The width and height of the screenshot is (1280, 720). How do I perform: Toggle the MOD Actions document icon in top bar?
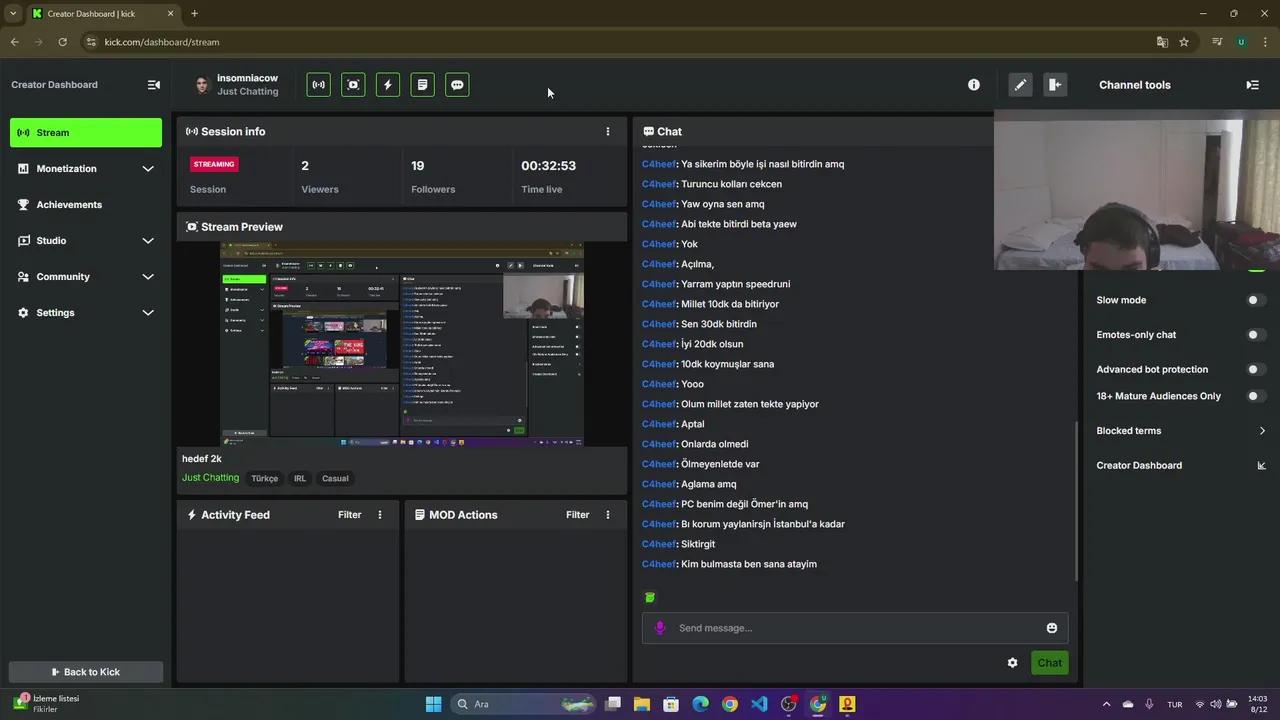pos(423,85)
